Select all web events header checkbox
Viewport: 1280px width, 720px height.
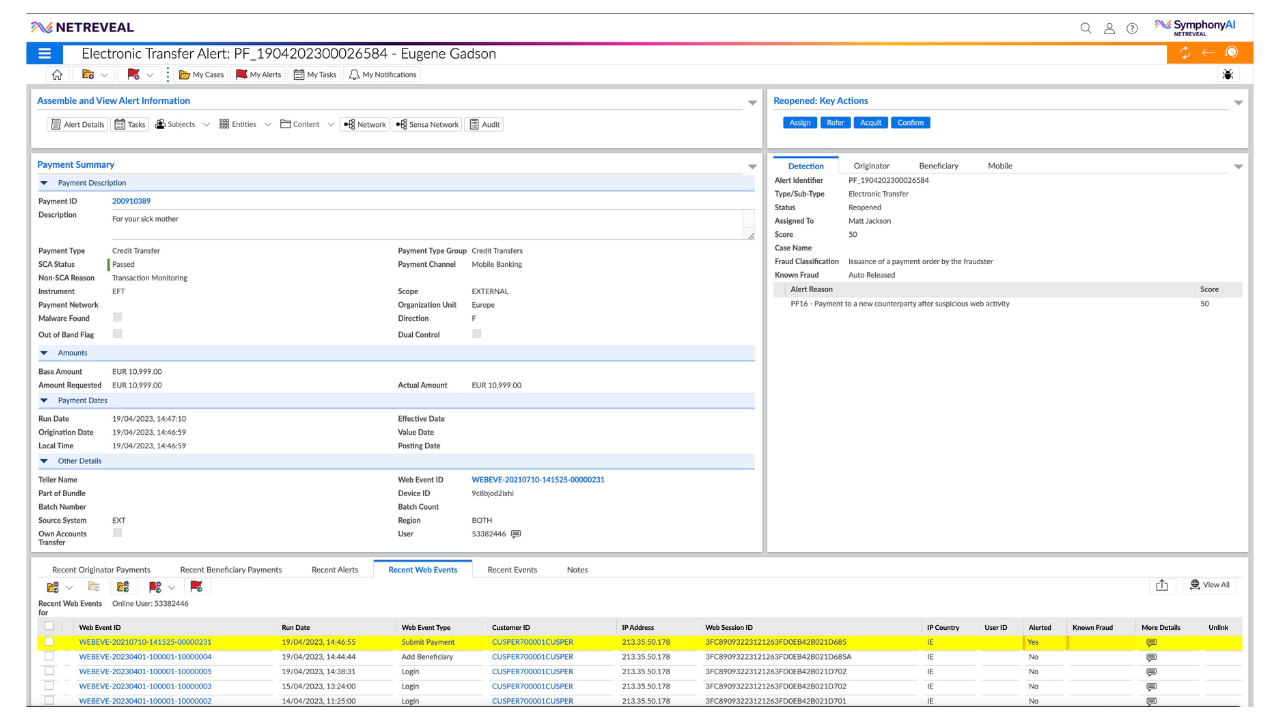tap(49, 627)
